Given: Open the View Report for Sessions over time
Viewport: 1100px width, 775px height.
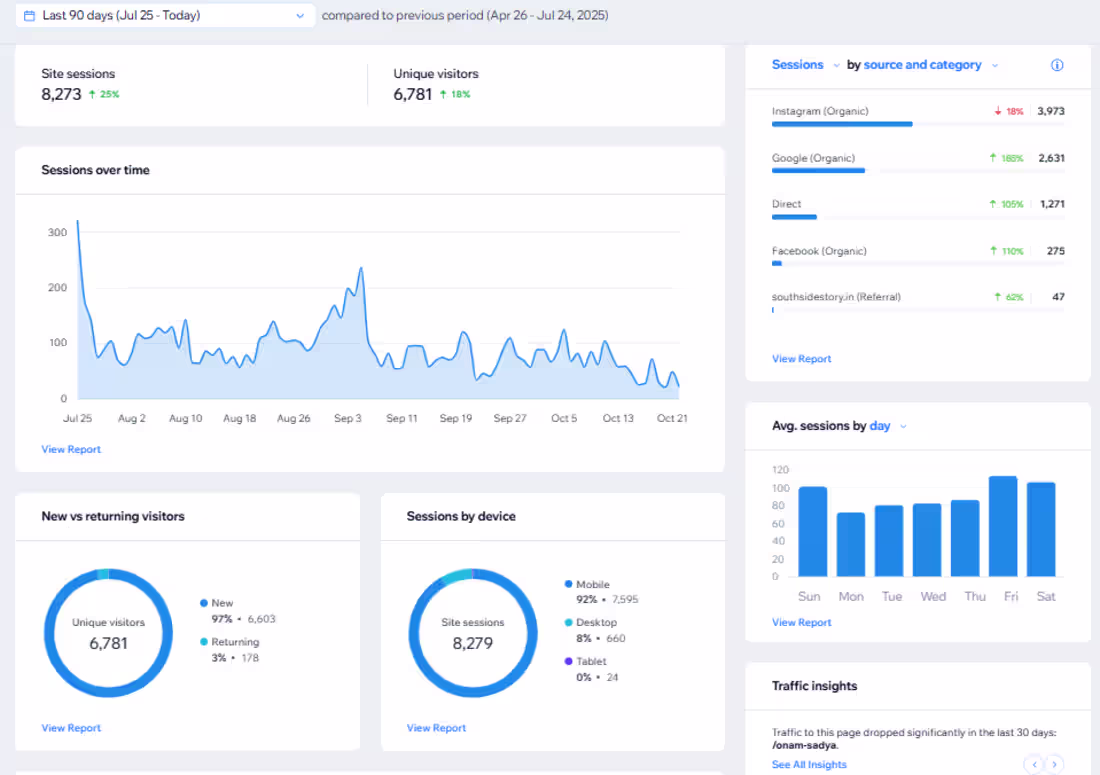Looking at the screenshot, I should [71, 449].
